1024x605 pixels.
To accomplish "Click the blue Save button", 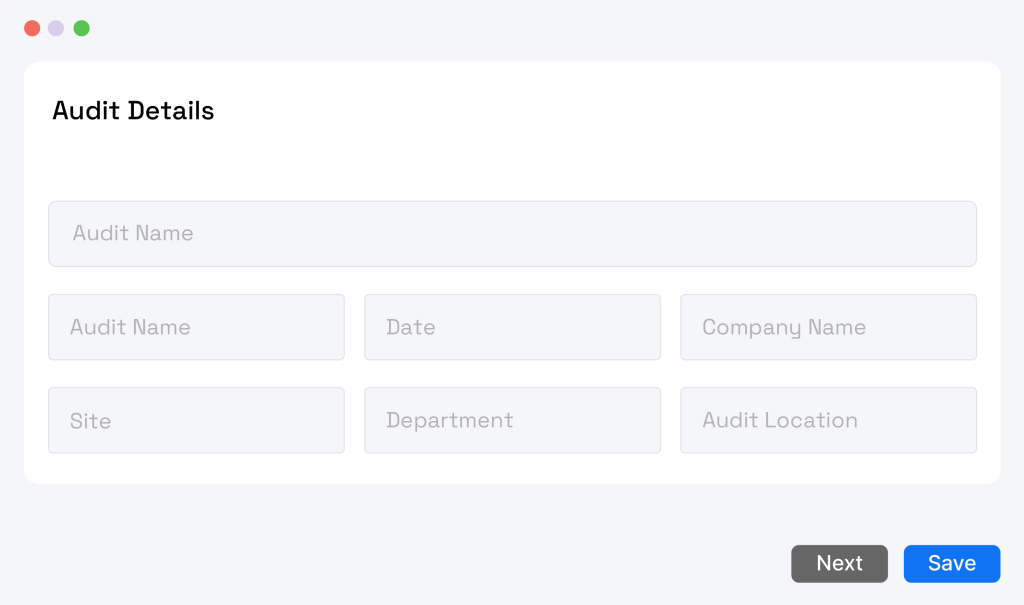I will [951, 564].
